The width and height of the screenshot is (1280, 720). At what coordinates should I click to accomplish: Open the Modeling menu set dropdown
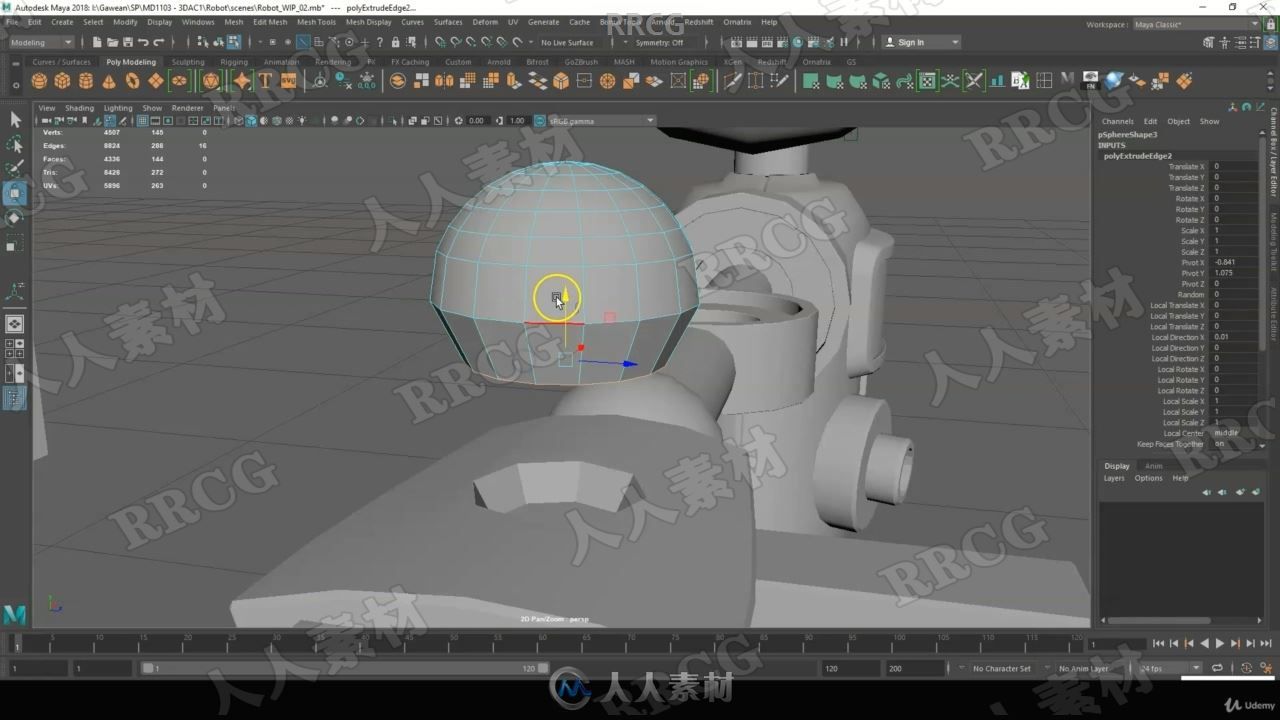click(x=40, y=42)
